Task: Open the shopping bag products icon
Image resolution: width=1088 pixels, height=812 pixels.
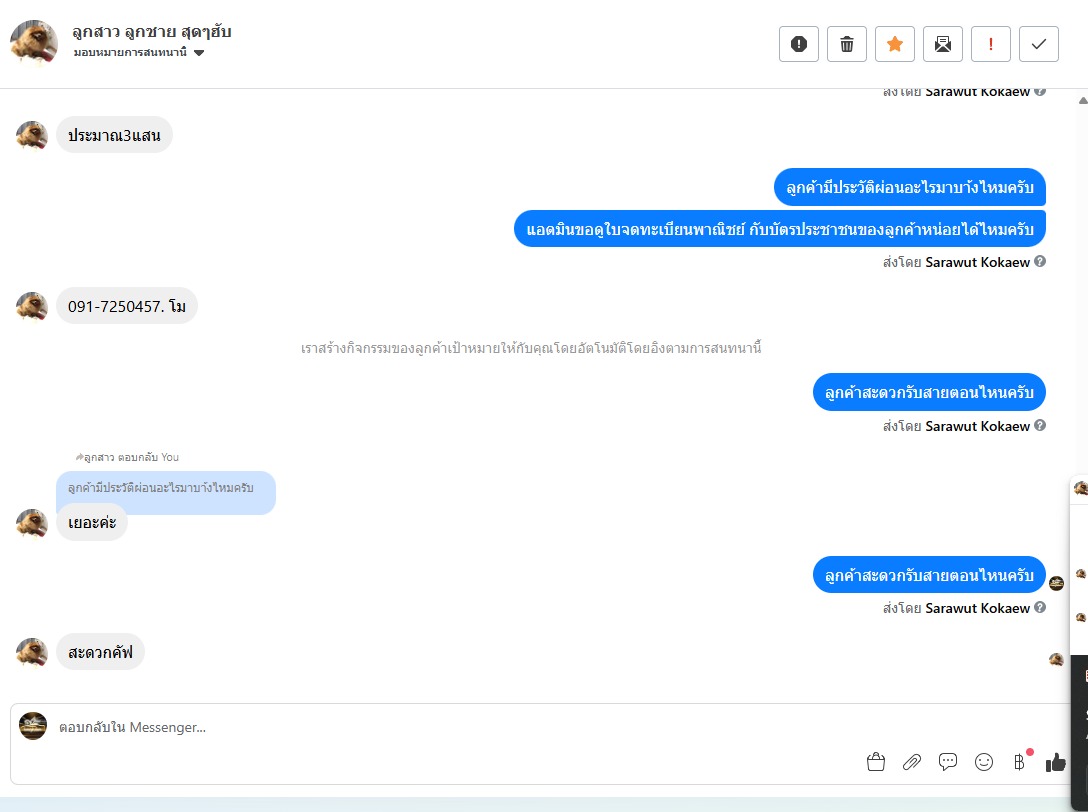Action: click(x=876, y=762)
